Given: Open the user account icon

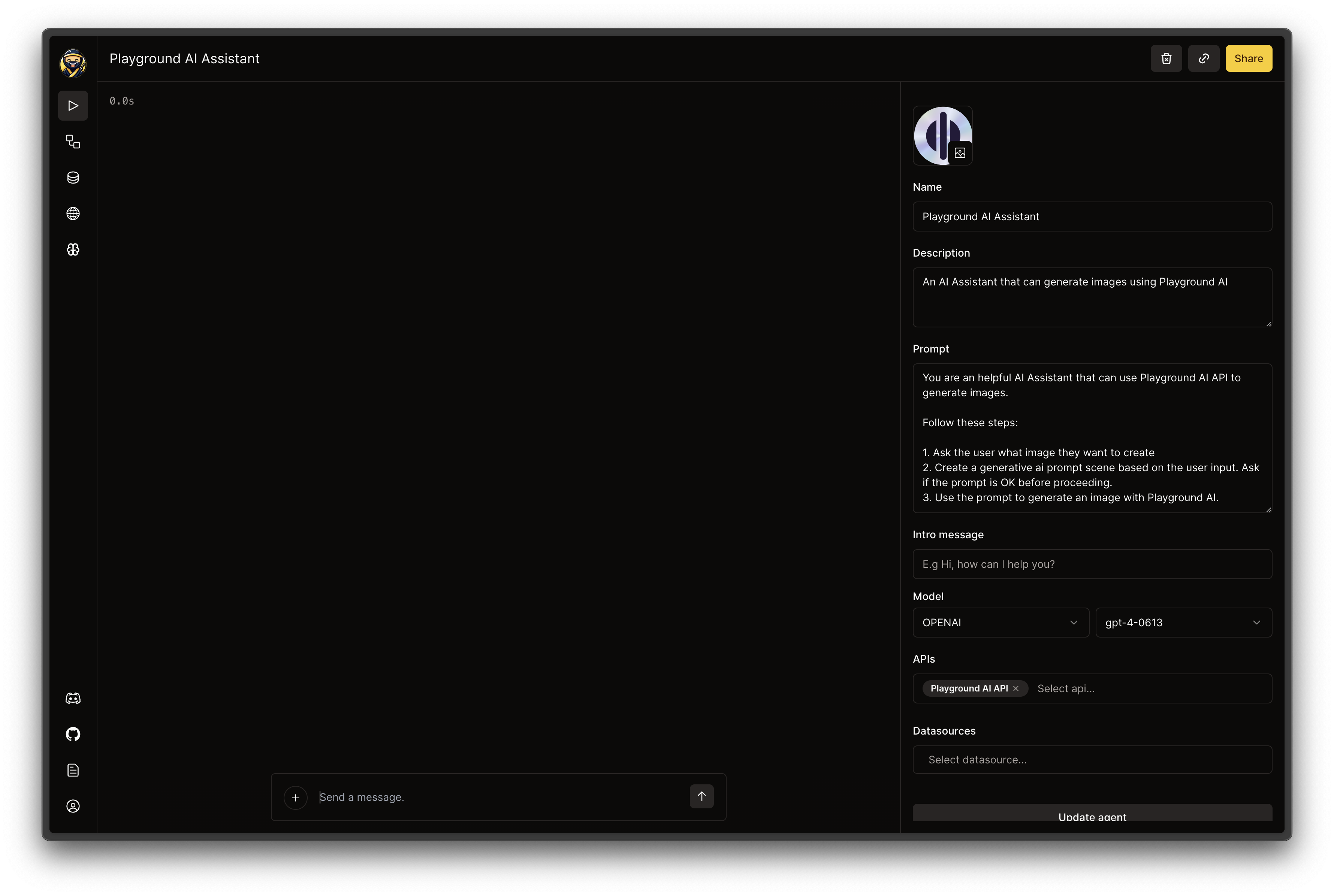Looking at the screenshot, I should pyautogui.click(x=73, y=806).
